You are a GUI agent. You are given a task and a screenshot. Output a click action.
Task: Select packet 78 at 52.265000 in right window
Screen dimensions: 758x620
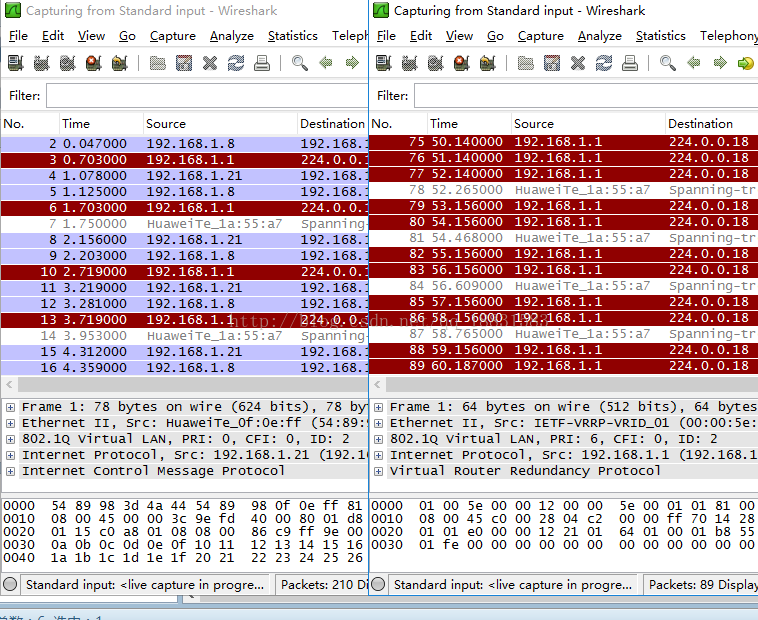tap(564, 190)
